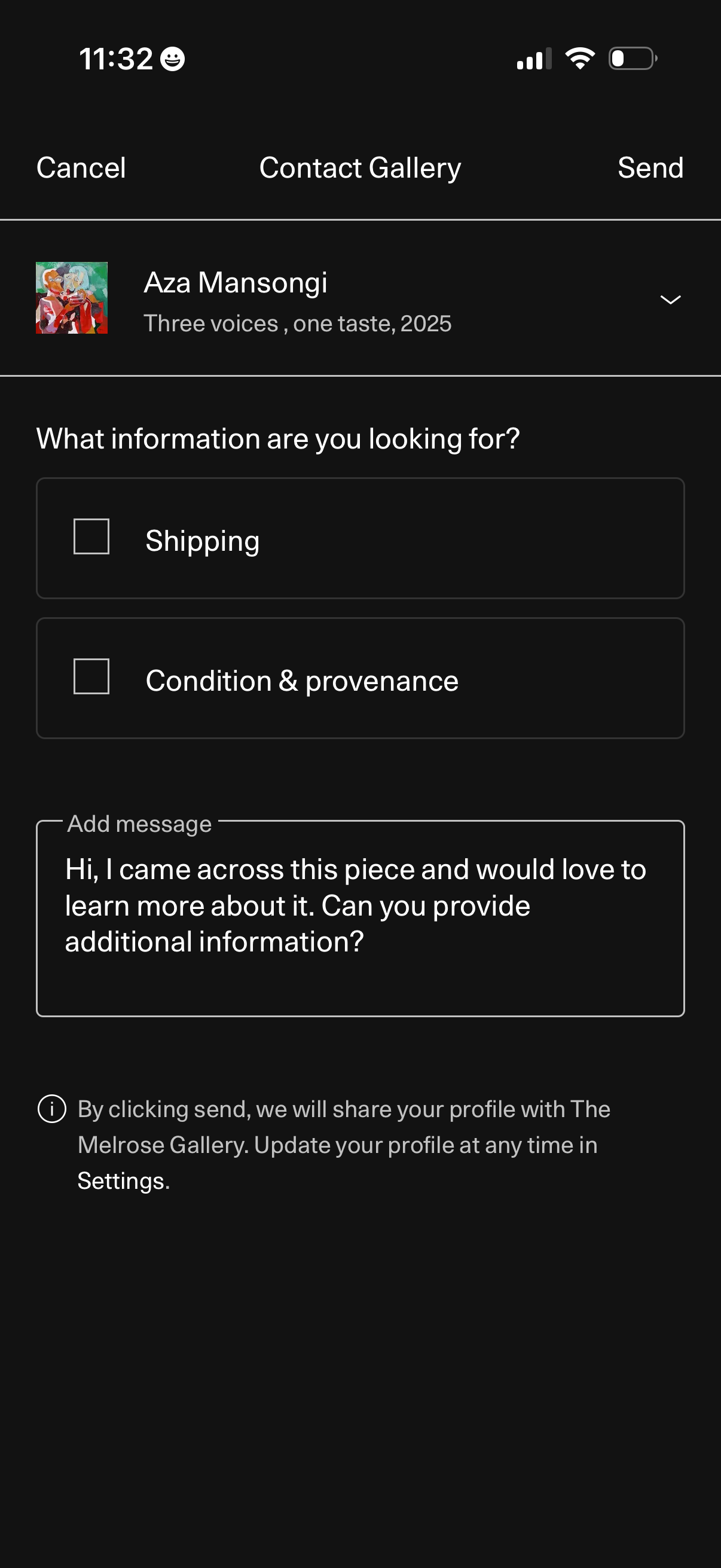The image size is (721, 1568).
Task: Tap the artwork thumbnail image
Action: pyautogui.click(x=72, y=298)
